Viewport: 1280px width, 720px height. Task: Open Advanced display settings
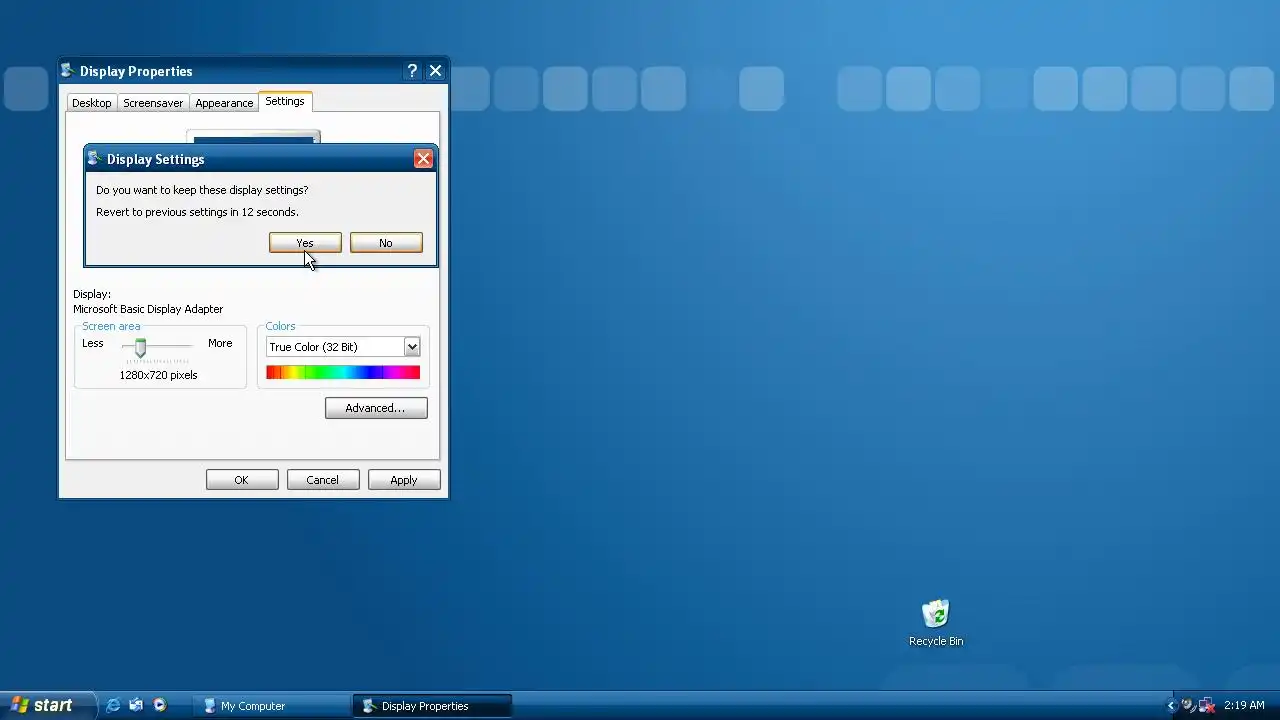point(376,408)
